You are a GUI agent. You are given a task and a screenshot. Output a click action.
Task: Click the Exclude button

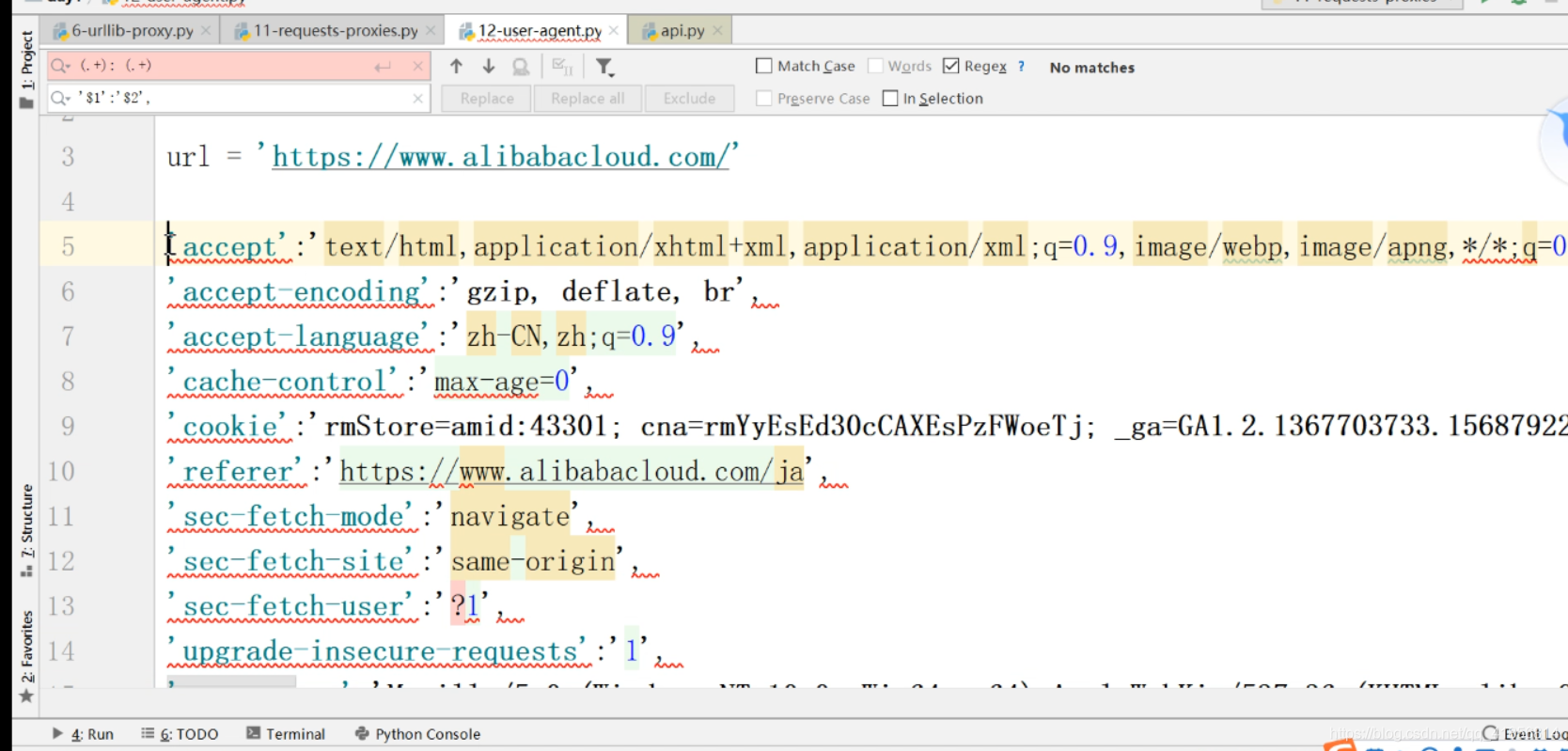pos(689,98)
